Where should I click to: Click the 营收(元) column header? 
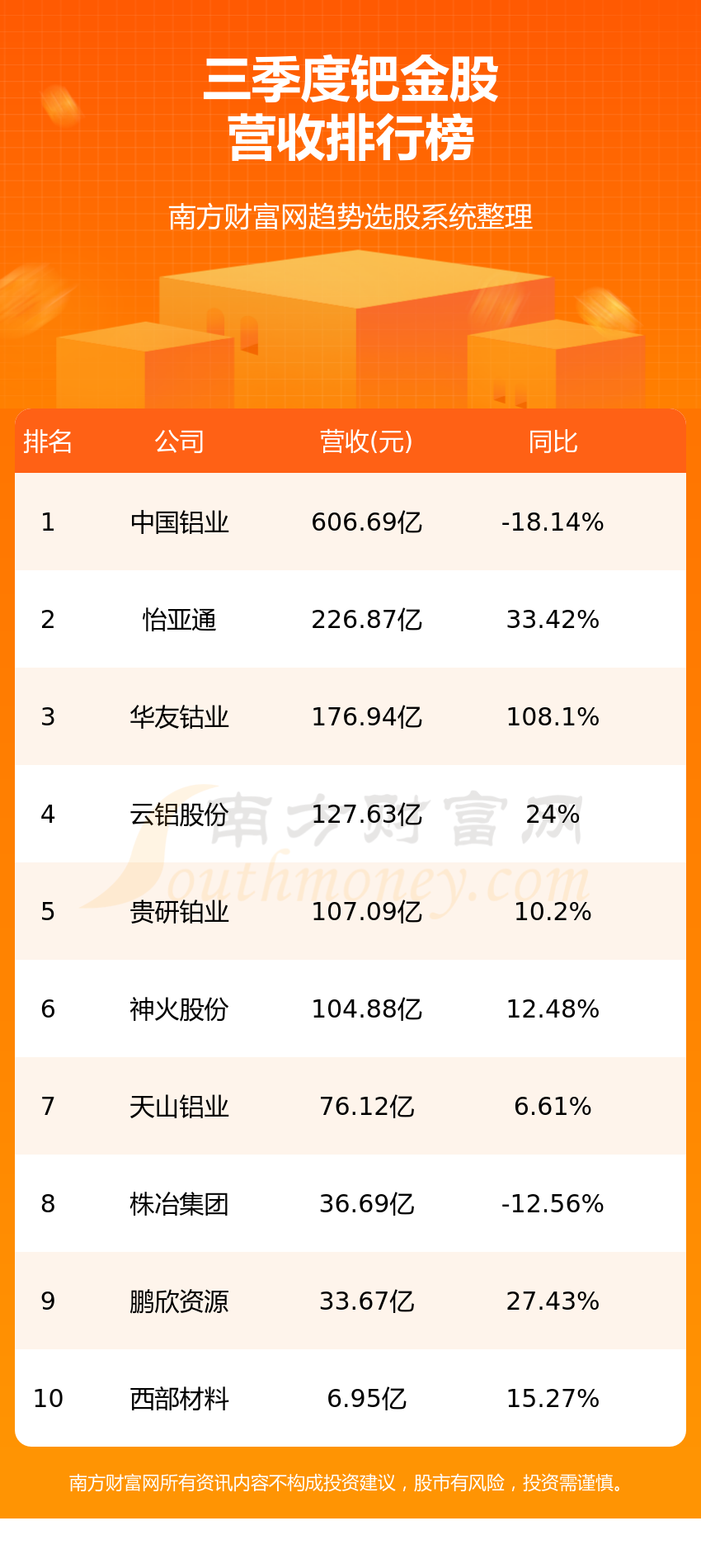366,442
